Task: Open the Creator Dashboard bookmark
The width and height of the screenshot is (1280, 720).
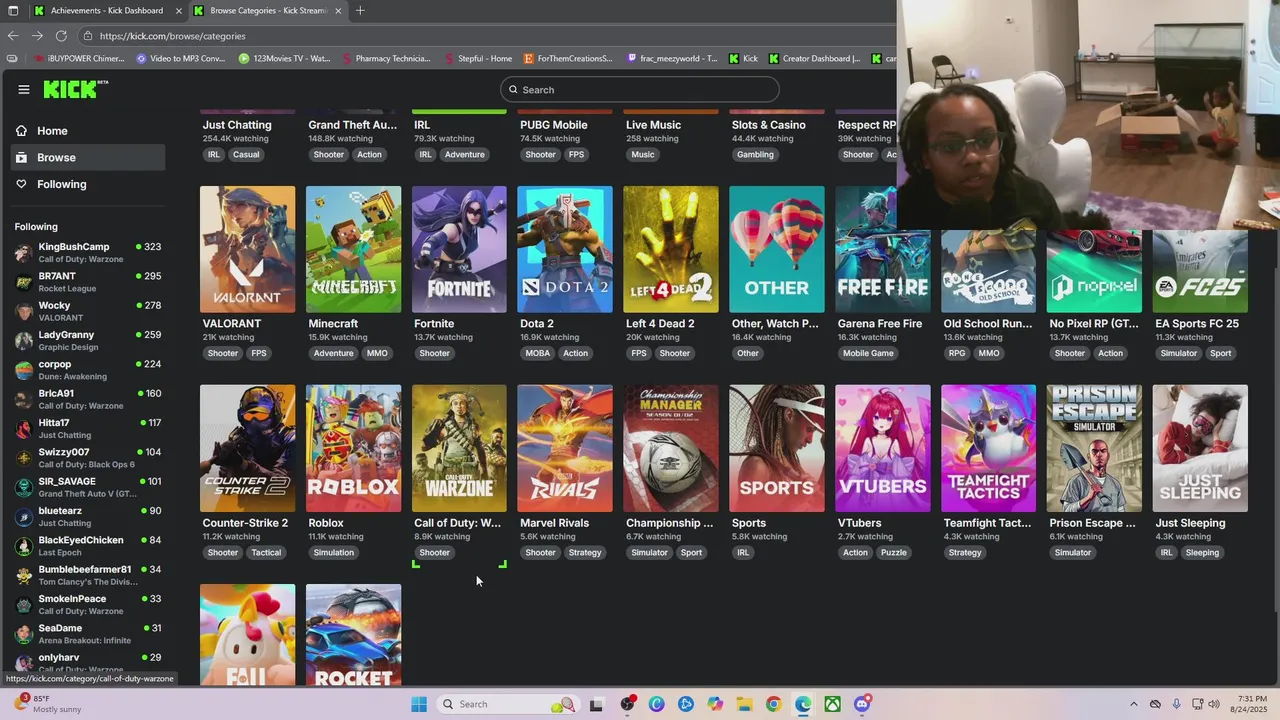Action: pyautogui.click(x=814, y=59)
